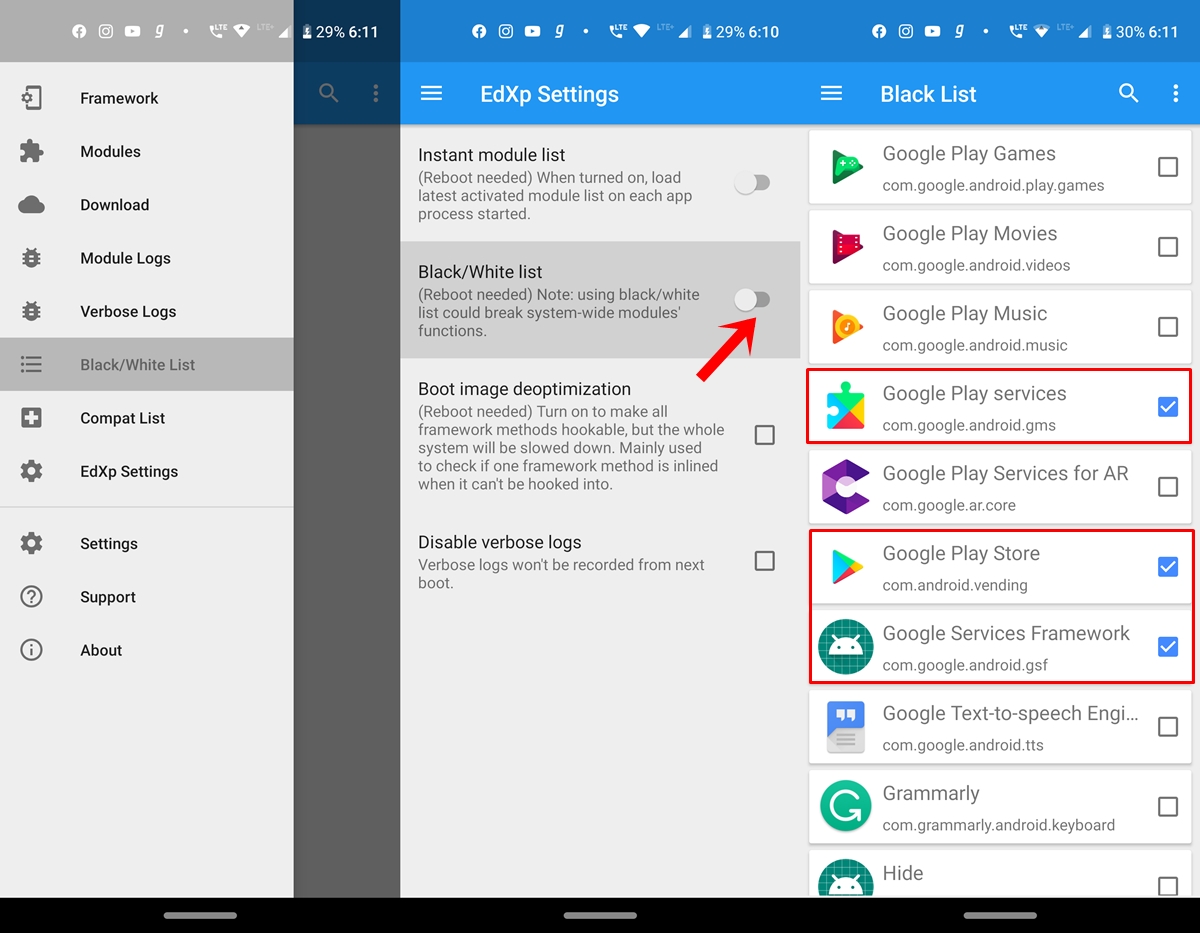The width and height of the screenshot is (1200, 933).
Task: Check Google Text-to-speech Engine box
Action: [1167, 727]
